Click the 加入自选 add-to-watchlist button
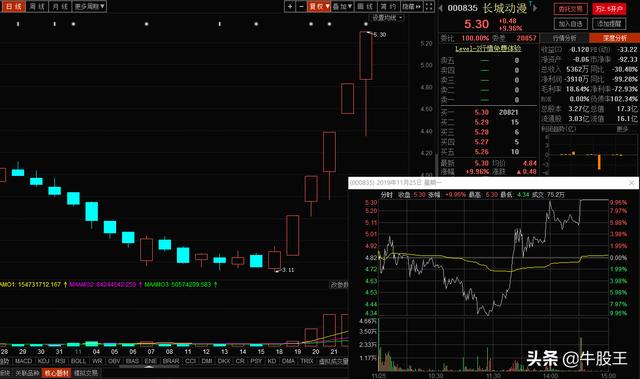Viewport: 640px width, 379px height. pyautogui.click(x=571, y=24)
